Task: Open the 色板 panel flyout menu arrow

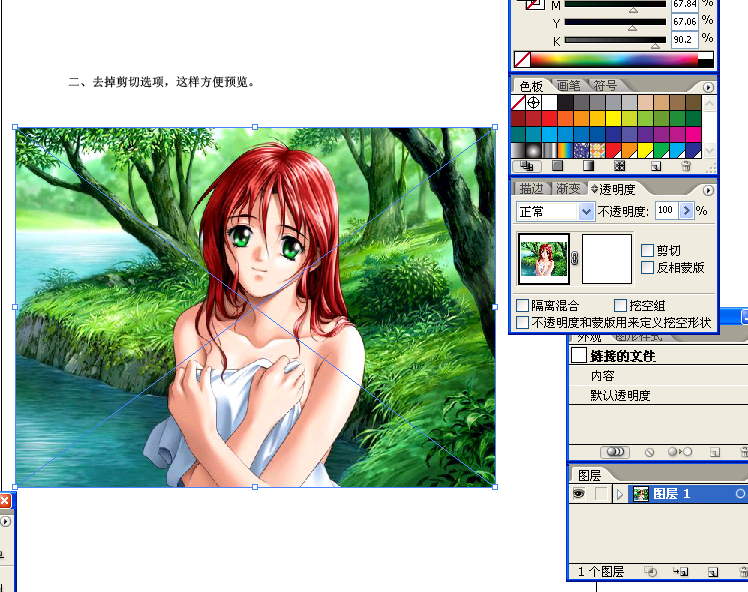Action: click(x=708, y=87)
